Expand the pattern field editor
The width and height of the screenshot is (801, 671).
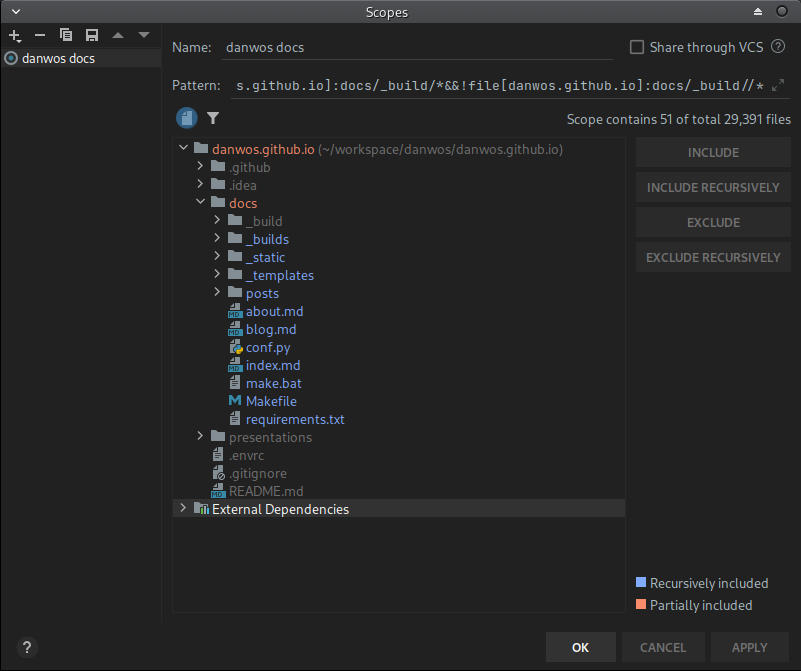[778, 87]
